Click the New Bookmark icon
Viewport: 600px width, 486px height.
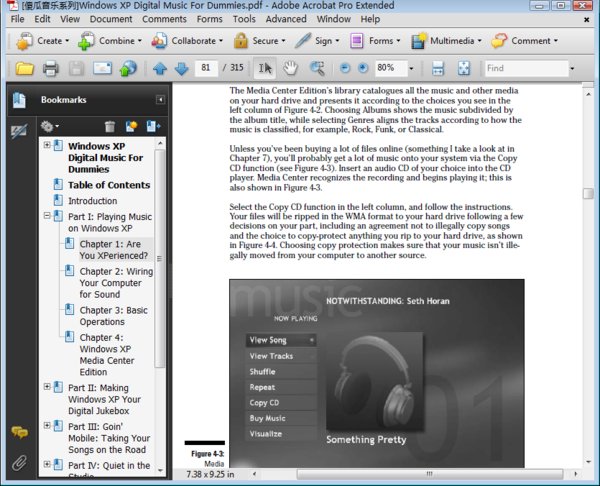pyautogui.click(x=131, y=126)
